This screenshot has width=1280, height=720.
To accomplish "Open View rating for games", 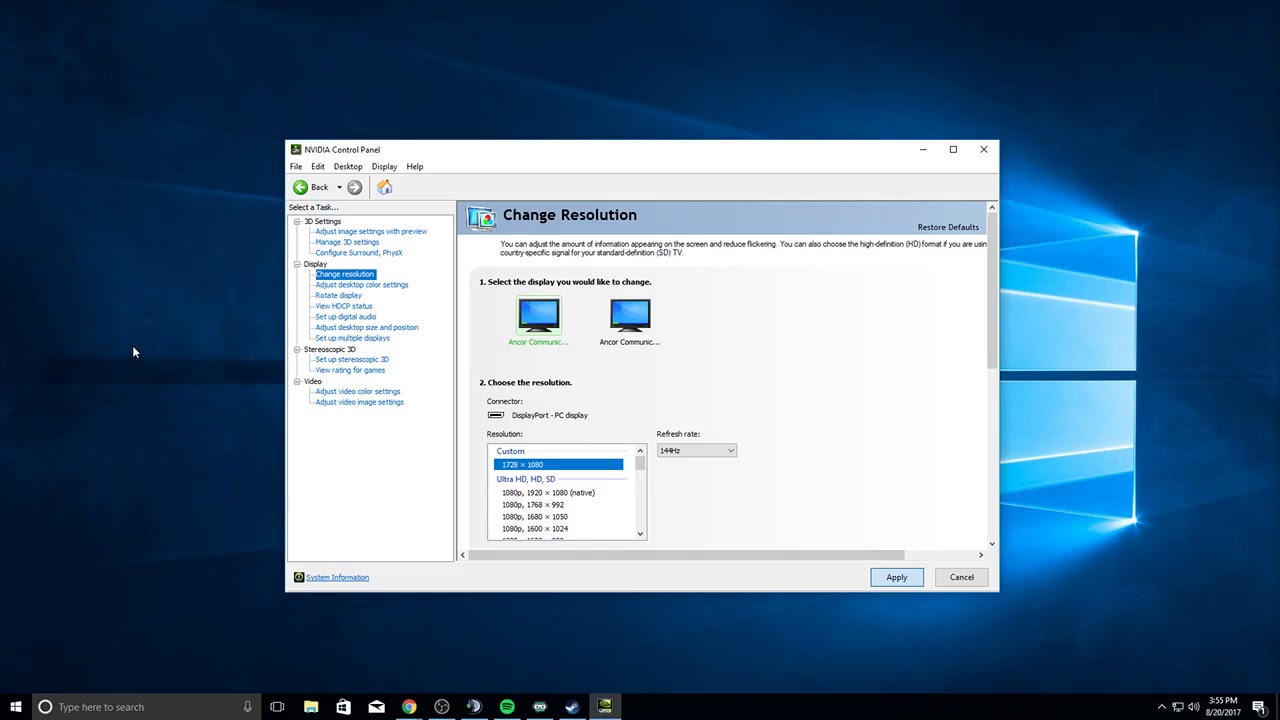I will [350, 370].
